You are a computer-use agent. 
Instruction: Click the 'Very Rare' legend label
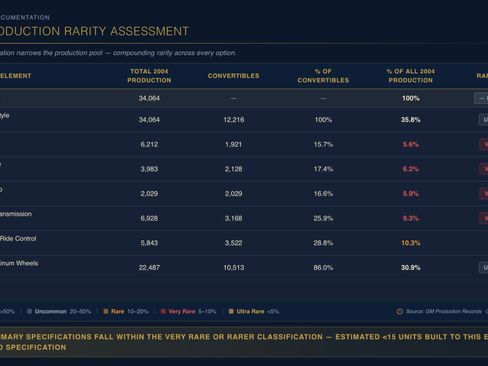point(182,311)
